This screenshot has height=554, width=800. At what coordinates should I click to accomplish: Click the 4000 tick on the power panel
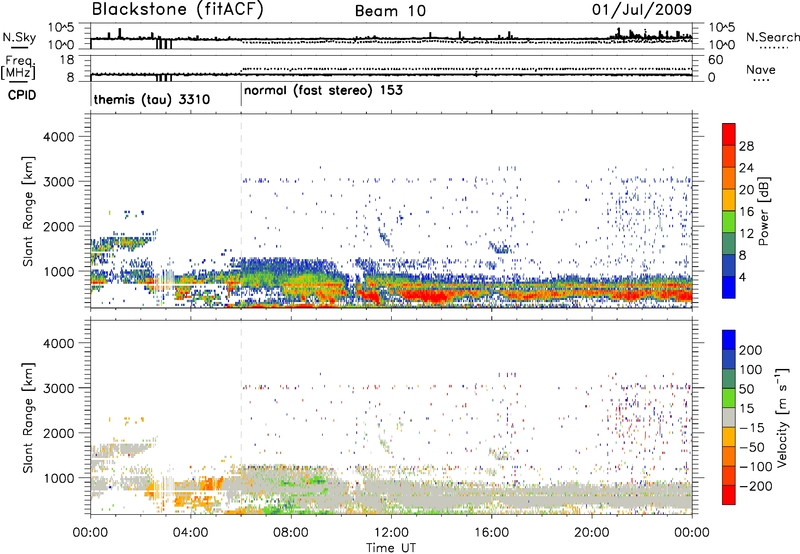pos(59,137)
